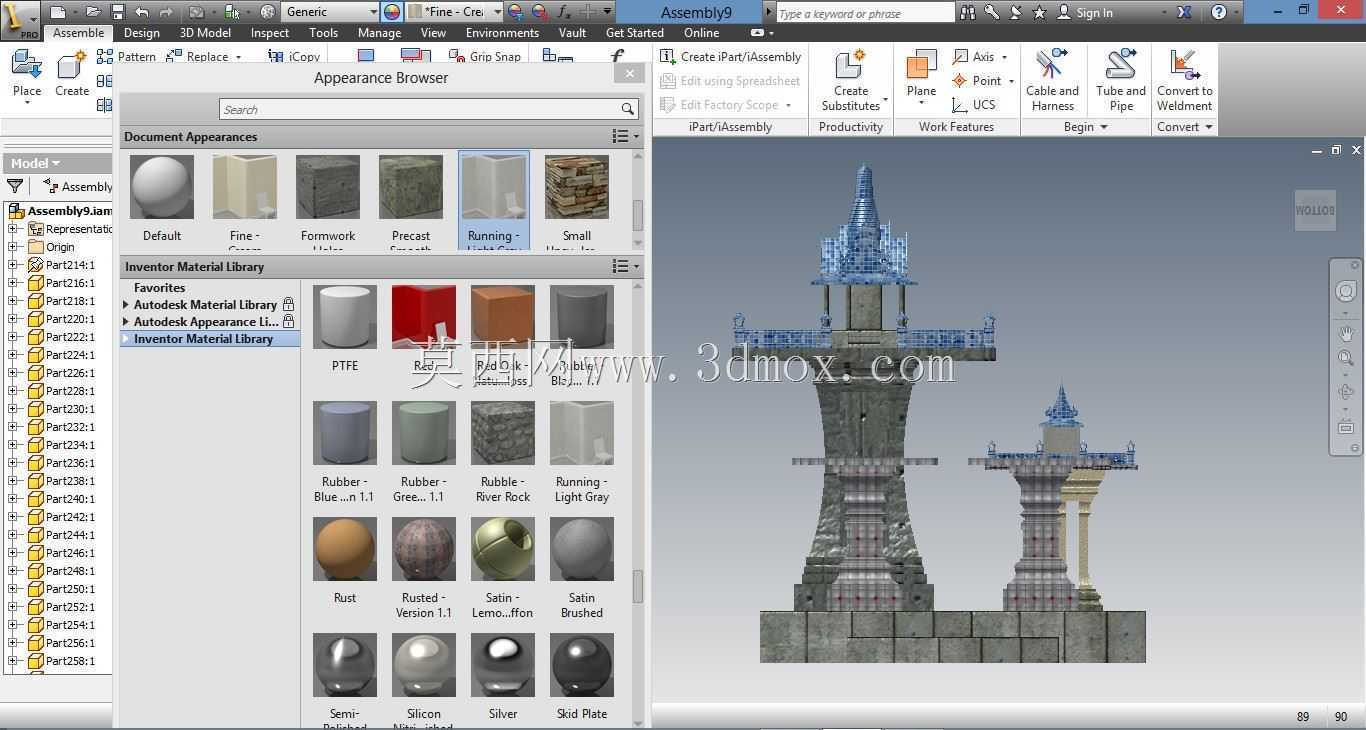This screenshot has height=730, width=1366.
Task: Open the Favorites star in title bar
Action: [x=1039, y=12]
